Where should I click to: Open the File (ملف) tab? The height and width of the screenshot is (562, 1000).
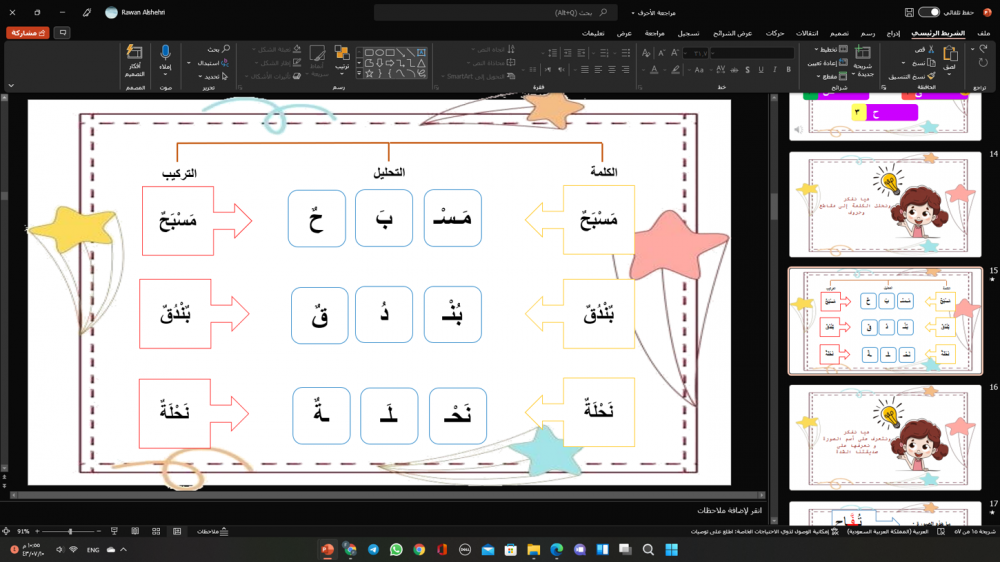(x=983, y=33)
